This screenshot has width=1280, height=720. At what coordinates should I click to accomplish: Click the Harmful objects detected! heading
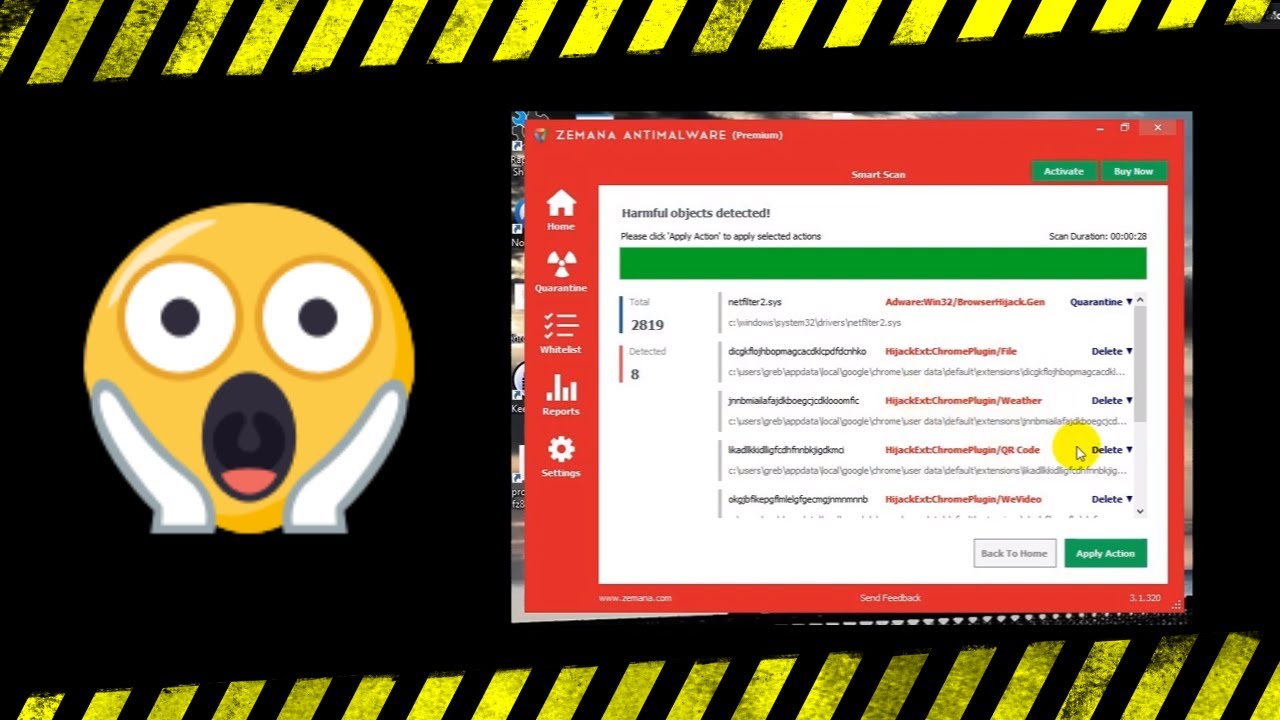click(696, 213)
